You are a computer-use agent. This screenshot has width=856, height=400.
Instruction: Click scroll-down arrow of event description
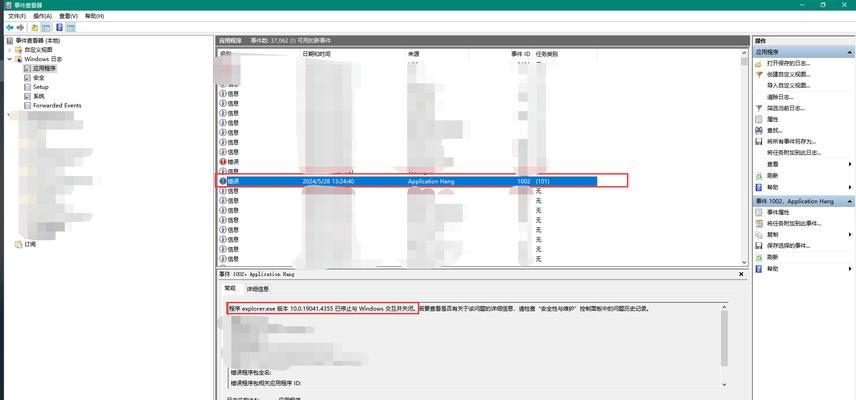pyautogui.click(x=724, y=384)
